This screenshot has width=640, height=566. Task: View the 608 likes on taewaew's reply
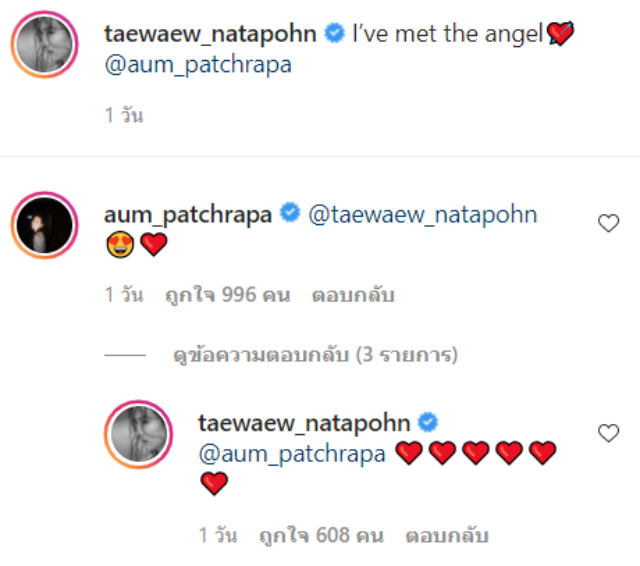point(321,535)
